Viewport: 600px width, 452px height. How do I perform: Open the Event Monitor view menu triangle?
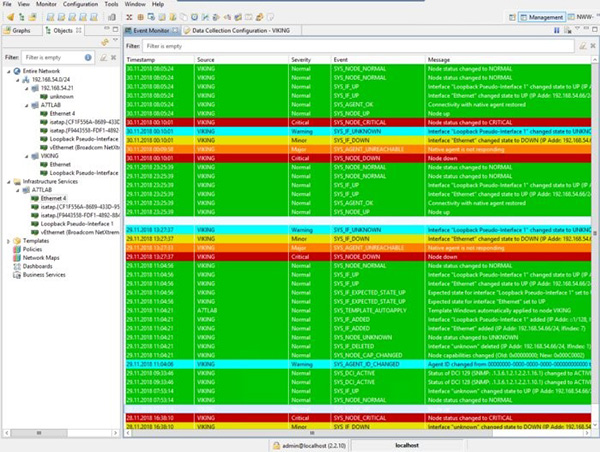[577, 29]
